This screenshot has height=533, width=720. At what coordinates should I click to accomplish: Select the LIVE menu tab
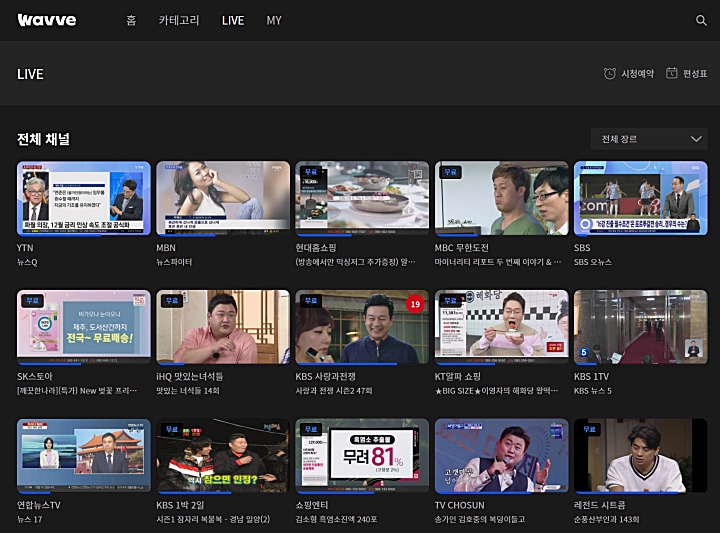tap(233, 20)
